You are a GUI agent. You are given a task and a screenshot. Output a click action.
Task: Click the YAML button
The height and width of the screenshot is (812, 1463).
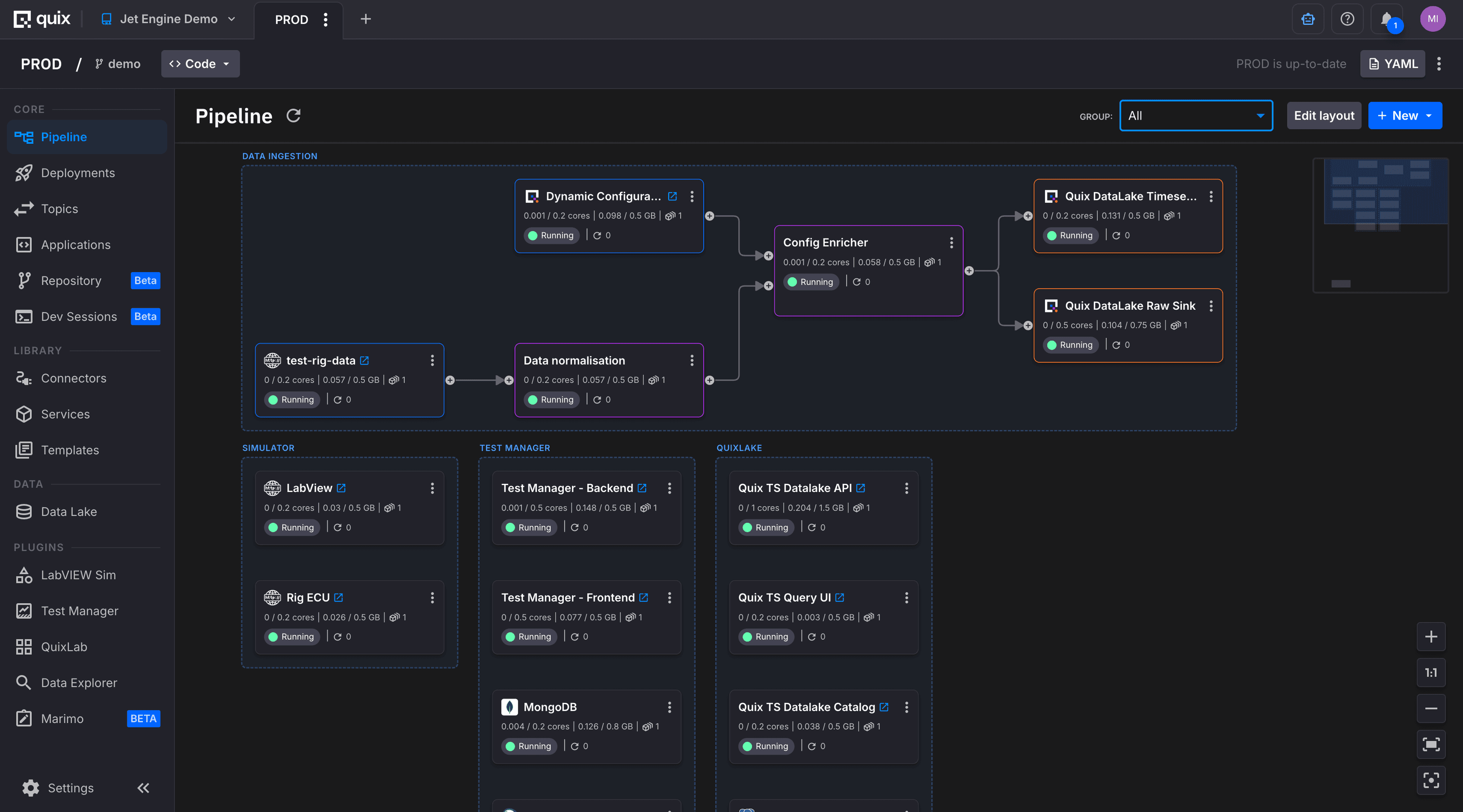pyautogui.click(x=1392, y=63)
